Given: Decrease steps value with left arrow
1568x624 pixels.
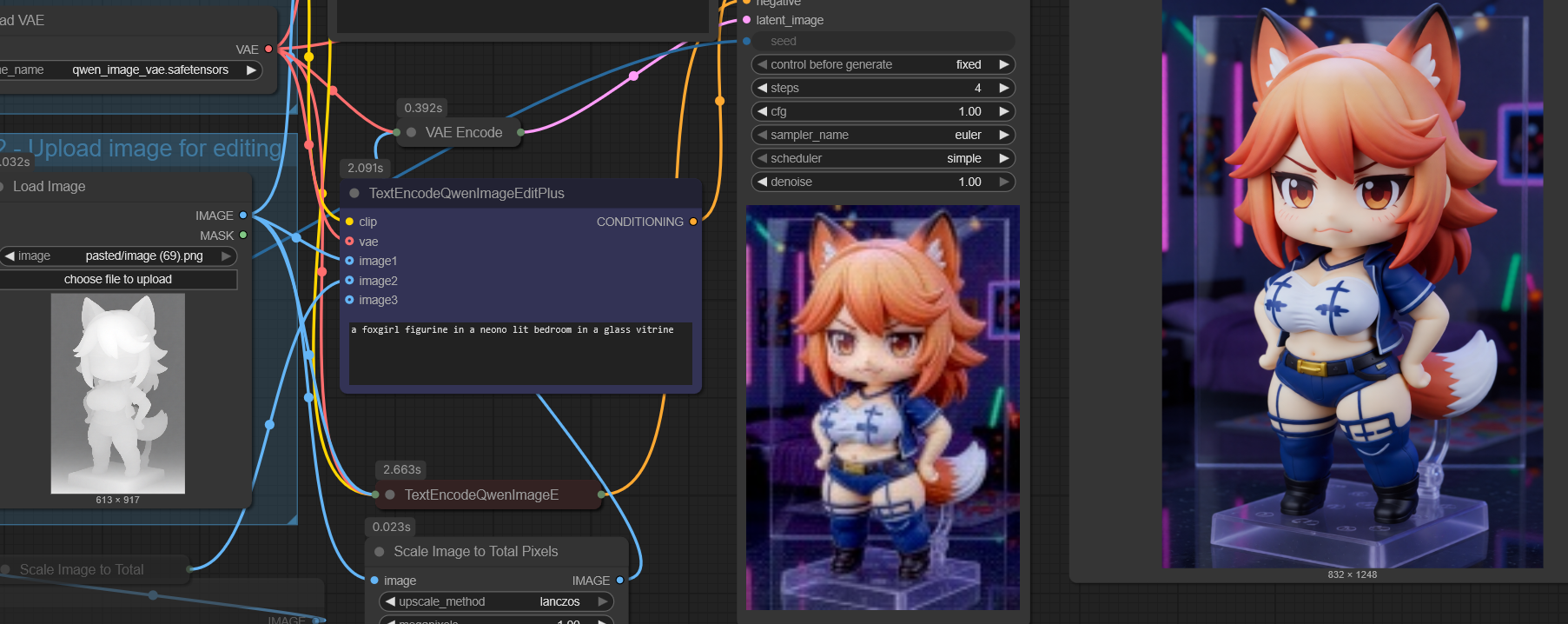Looking at the screenshot, I should click(762, 88).
